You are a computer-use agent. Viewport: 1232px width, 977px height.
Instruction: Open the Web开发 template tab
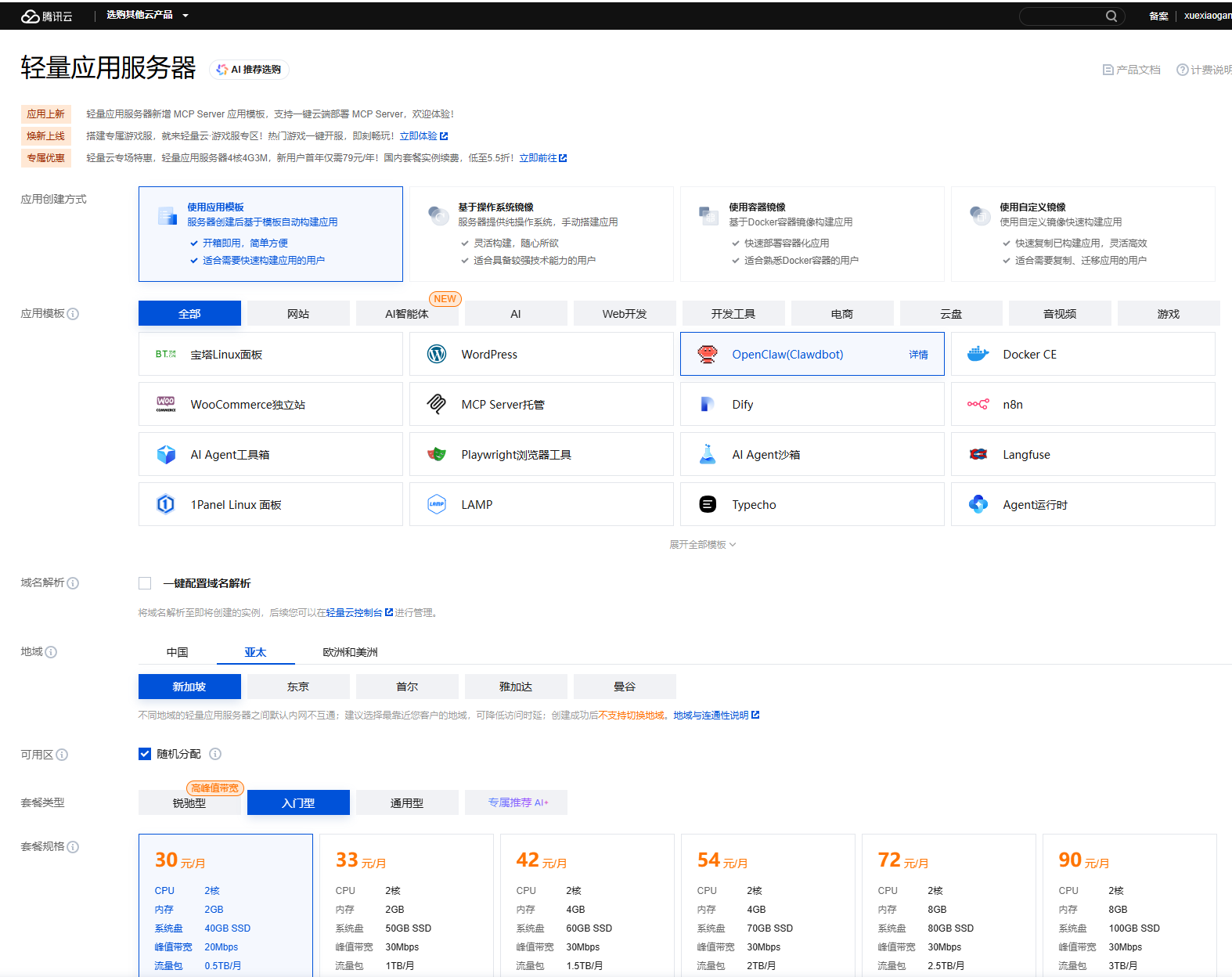click(625, 313)
